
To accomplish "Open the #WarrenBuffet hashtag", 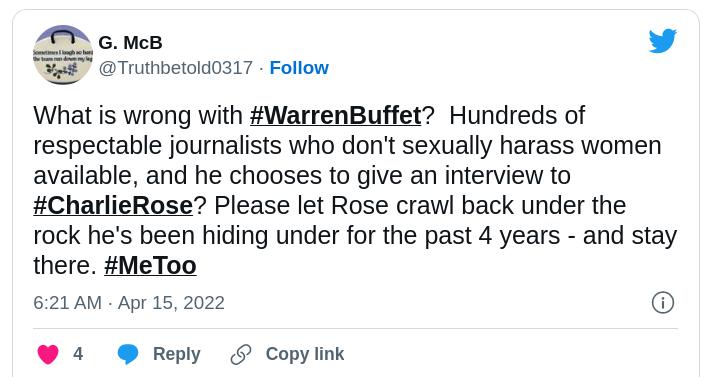I will [336, 115].
